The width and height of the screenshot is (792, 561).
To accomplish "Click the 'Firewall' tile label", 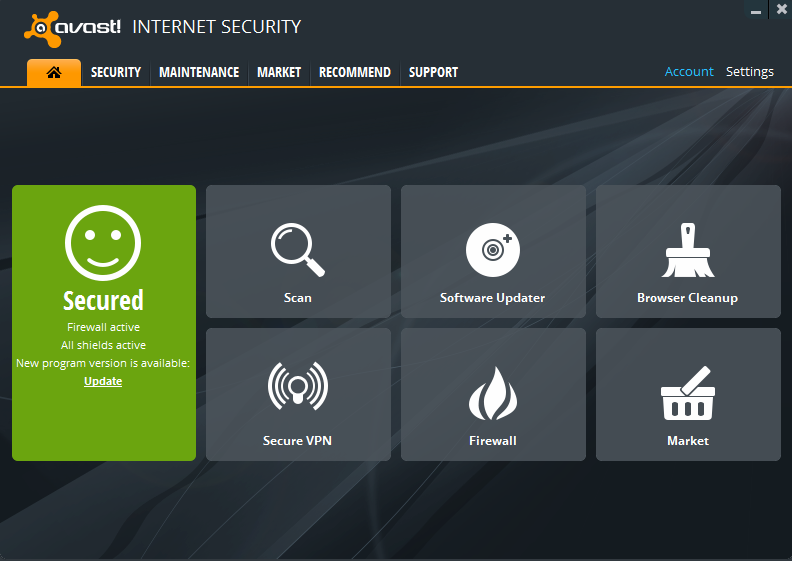I will (493, 440).
